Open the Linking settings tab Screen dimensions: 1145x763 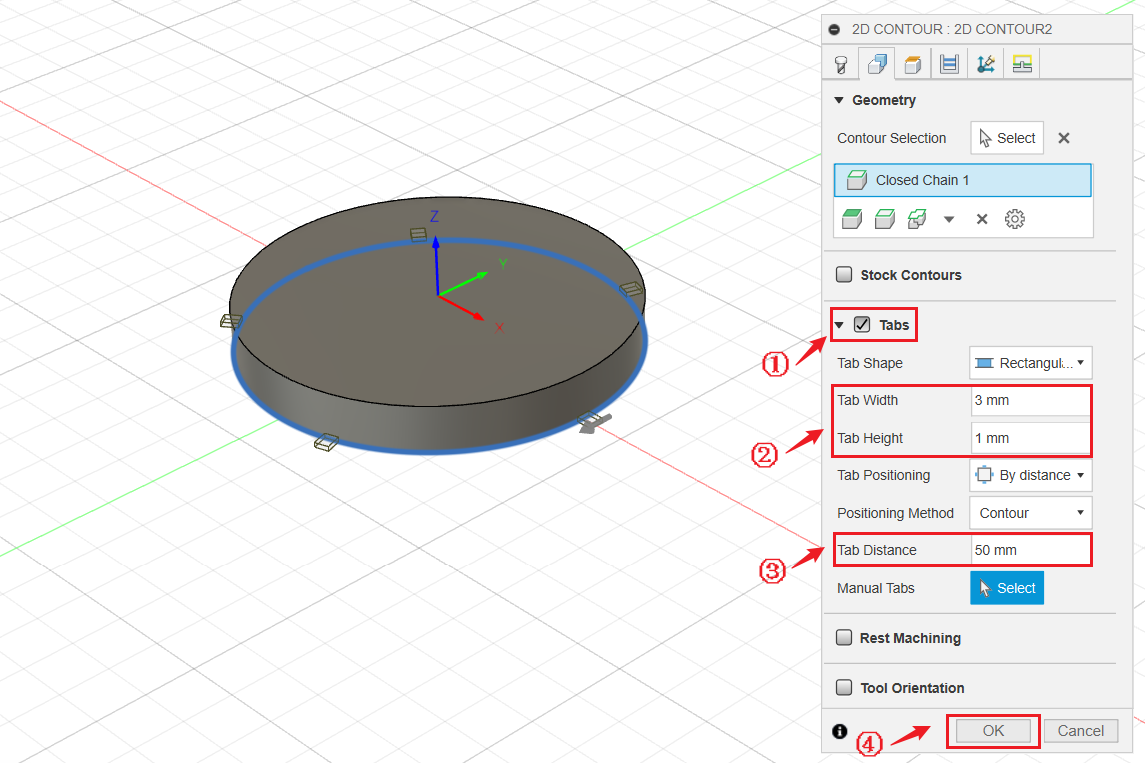pos(985,63)
